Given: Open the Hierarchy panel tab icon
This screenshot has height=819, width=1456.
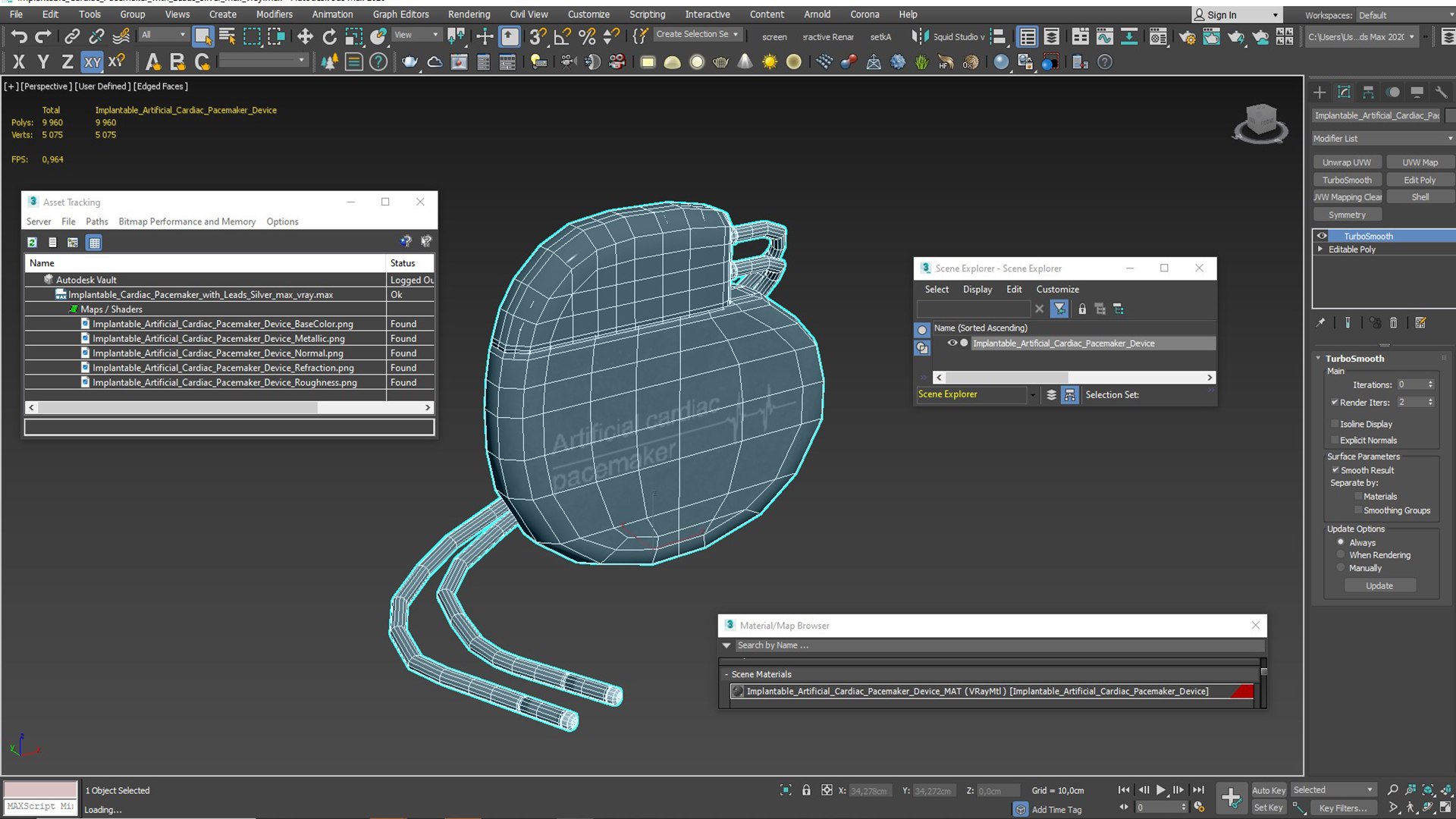Looking at the screenshot, I should click(1368, 92).
